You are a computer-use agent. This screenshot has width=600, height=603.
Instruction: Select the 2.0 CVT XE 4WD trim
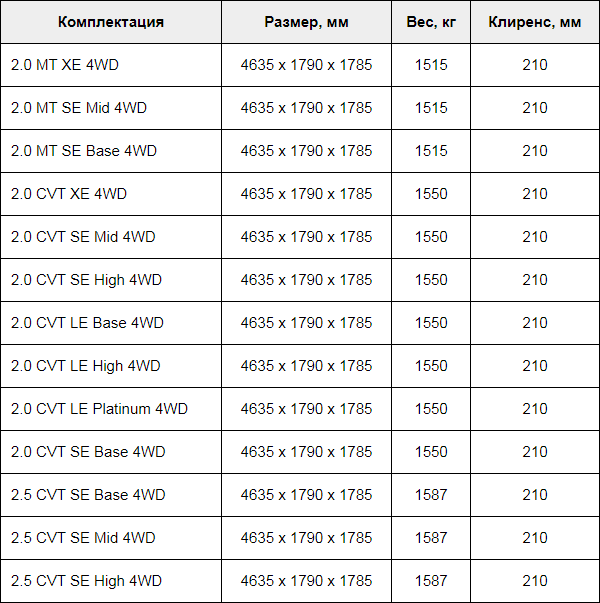pos(69,194)
